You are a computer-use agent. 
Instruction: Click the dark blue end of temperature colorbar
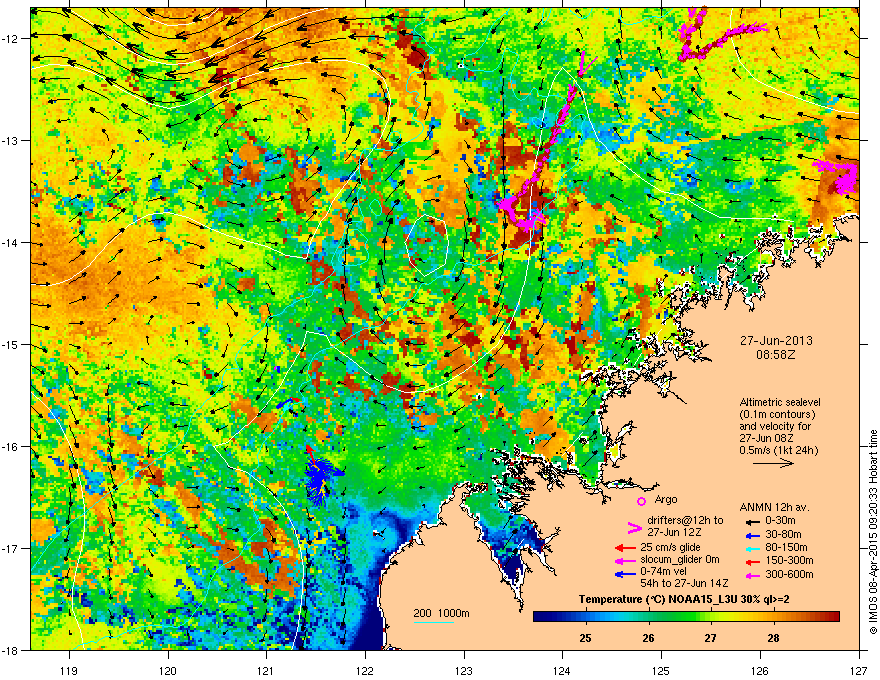coord(540,617)
